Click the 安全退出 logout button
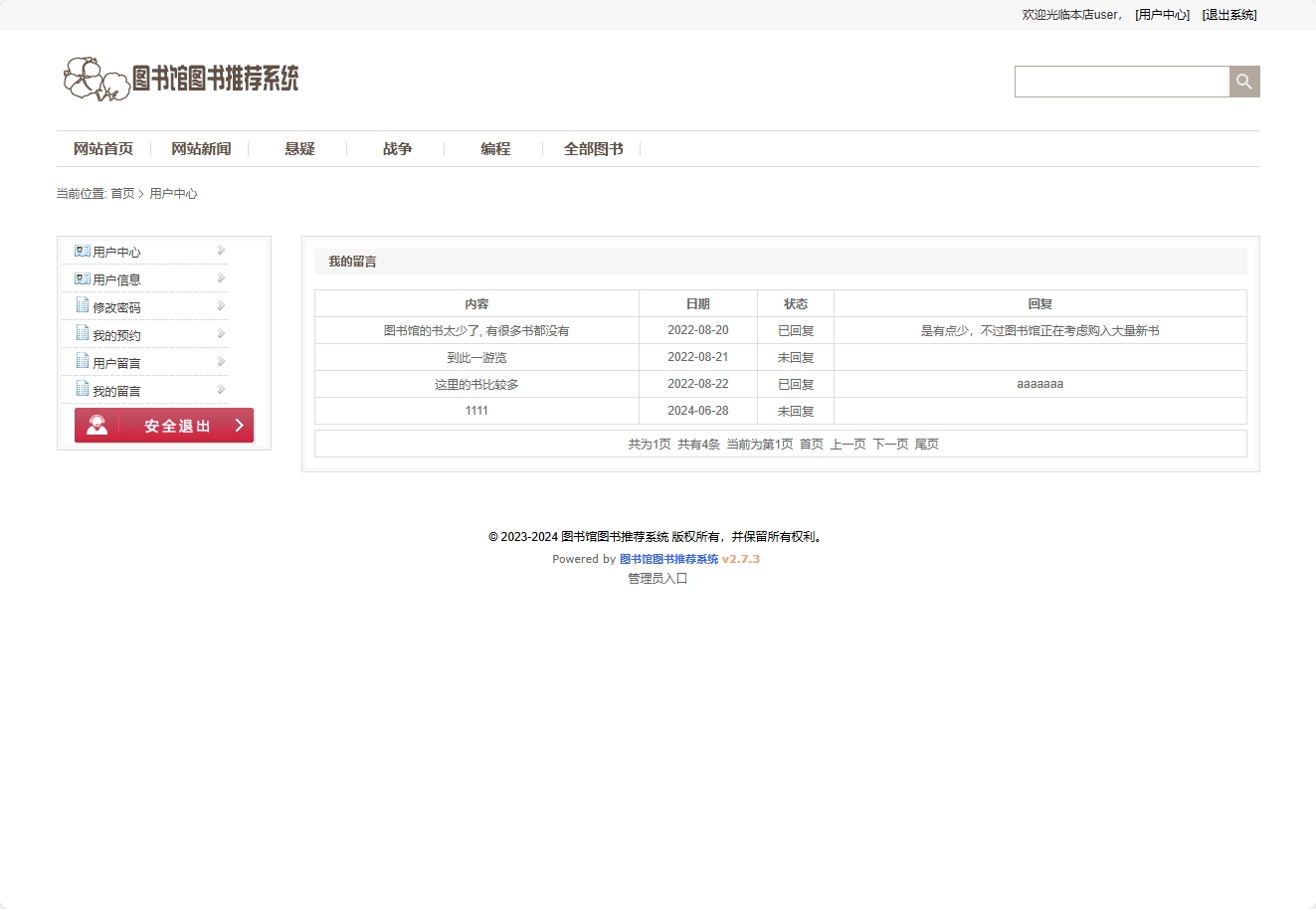The width and height of the screenshot is (1316, 909). tap(164, 425)
